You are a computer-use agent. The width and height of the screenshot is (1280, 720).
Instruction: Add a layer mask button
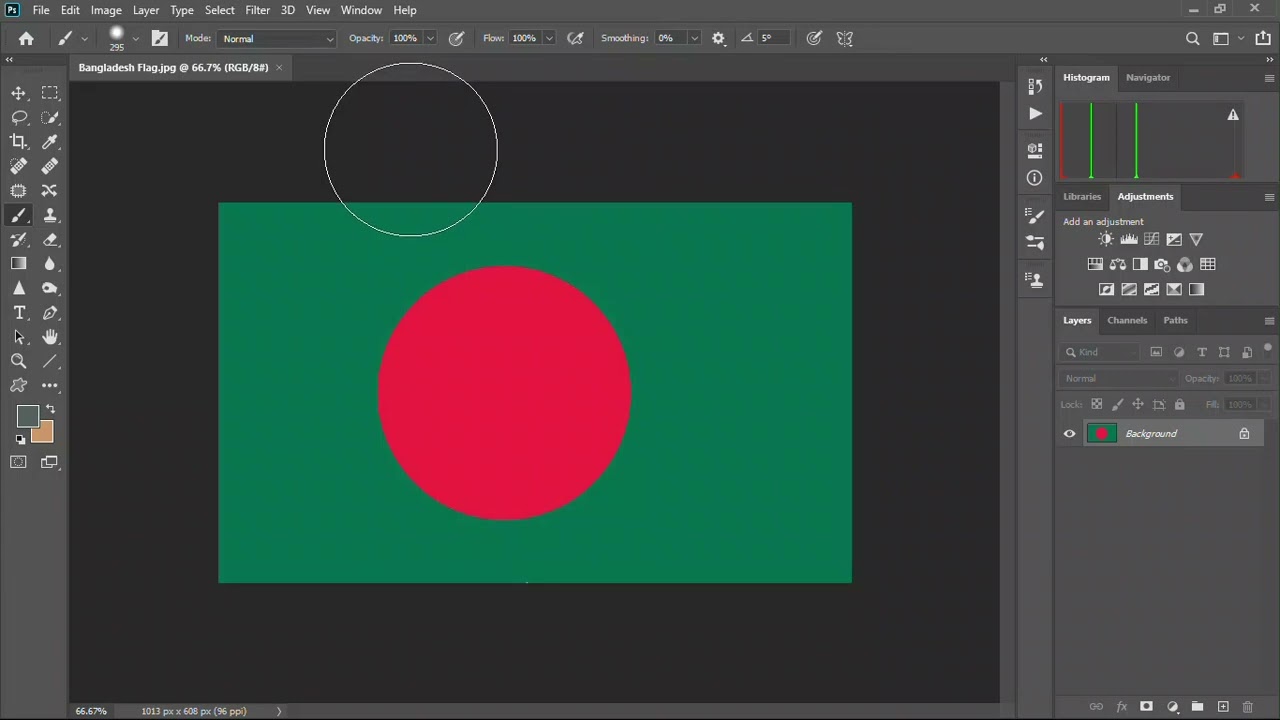1147,707
